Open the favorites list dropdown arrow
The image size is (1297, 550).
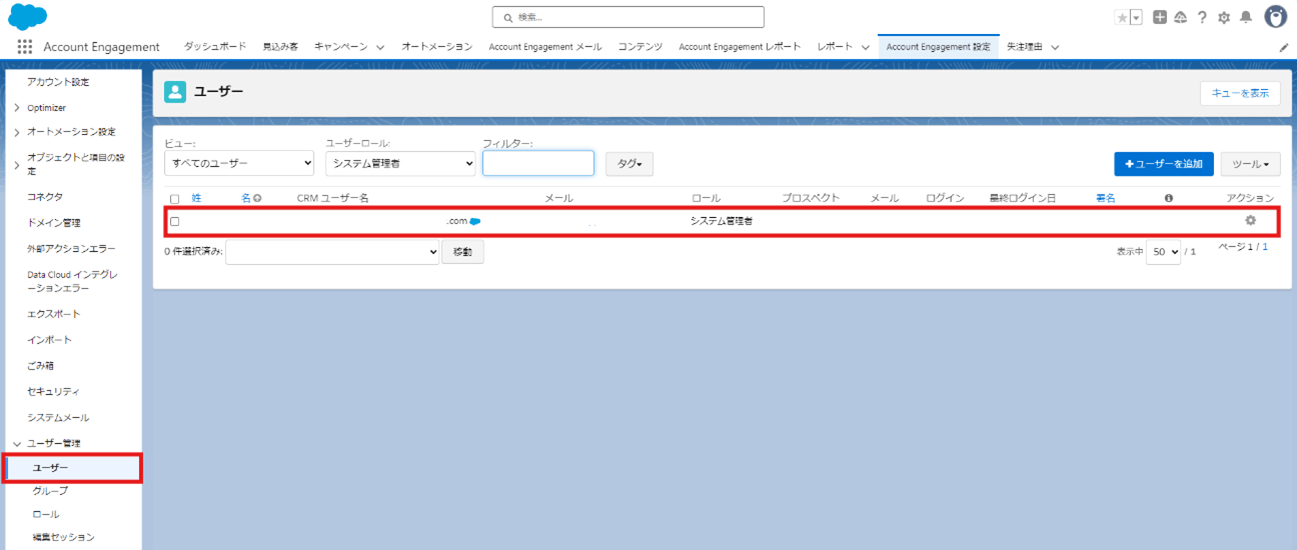[x=1136, y=17]
